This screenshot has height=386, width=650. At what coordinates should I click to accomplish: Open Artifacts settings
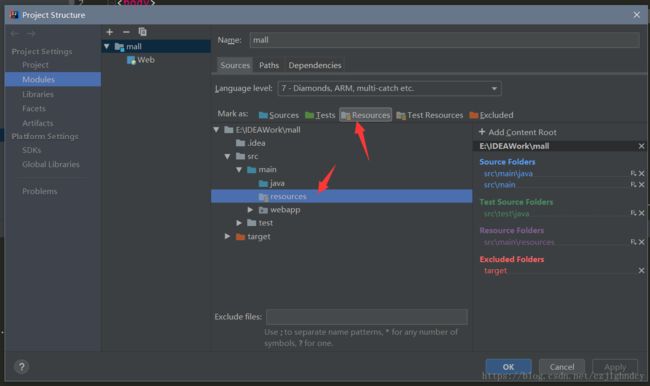(x=38, y=123)
